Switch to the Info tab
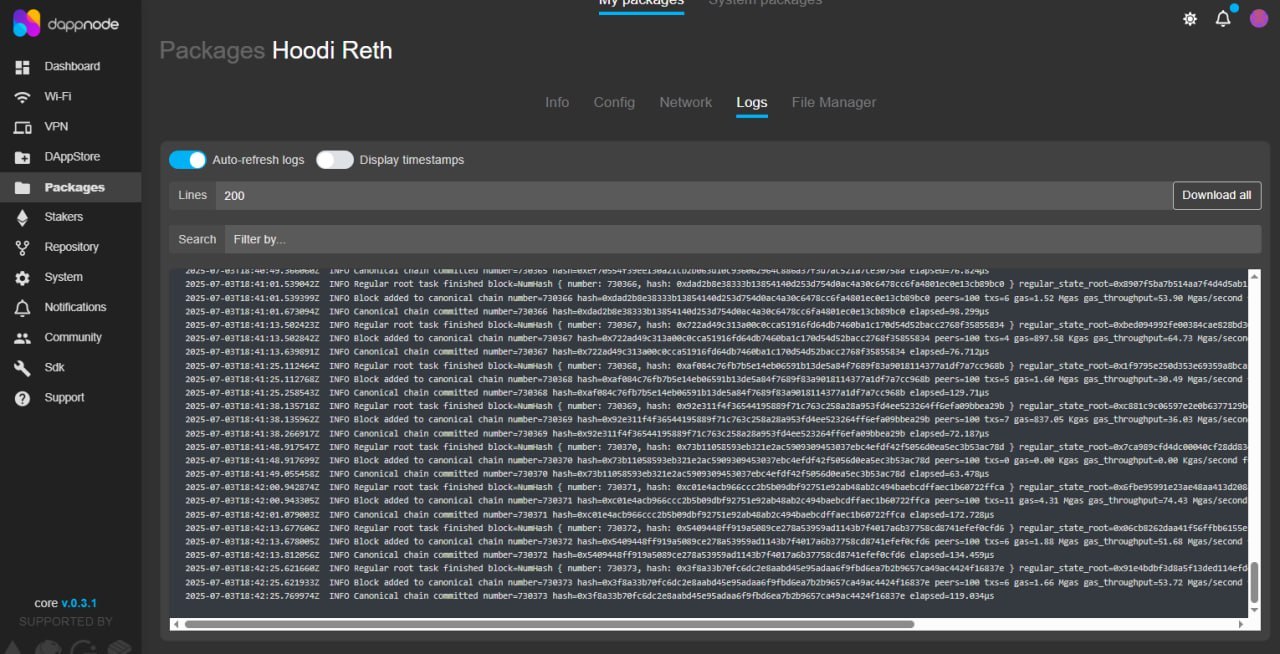This screenshot has width=1280, height=654. (557, 102)
